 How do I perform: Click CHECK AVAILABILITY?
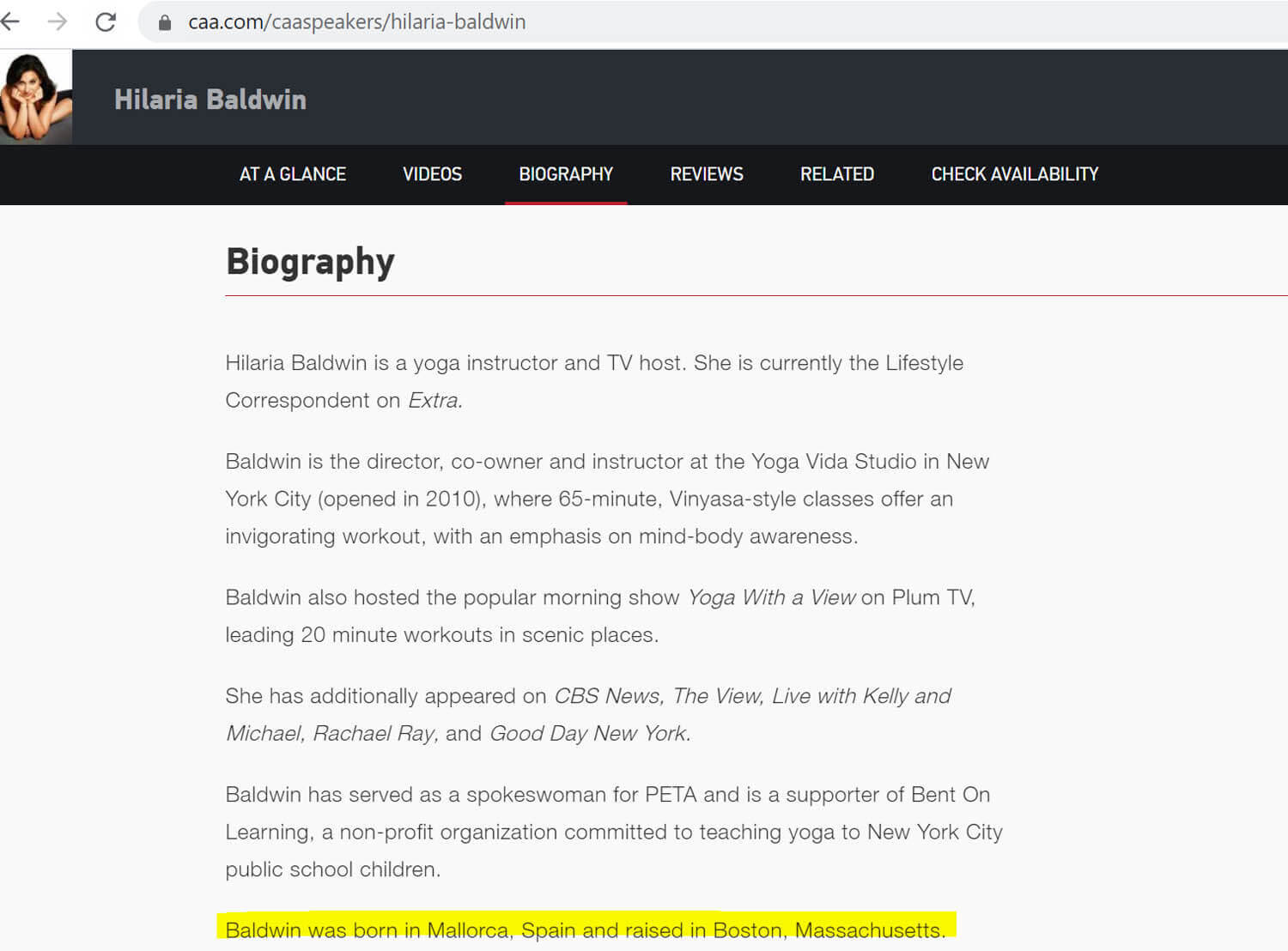pyautogui.click(x=1014, y=174)
